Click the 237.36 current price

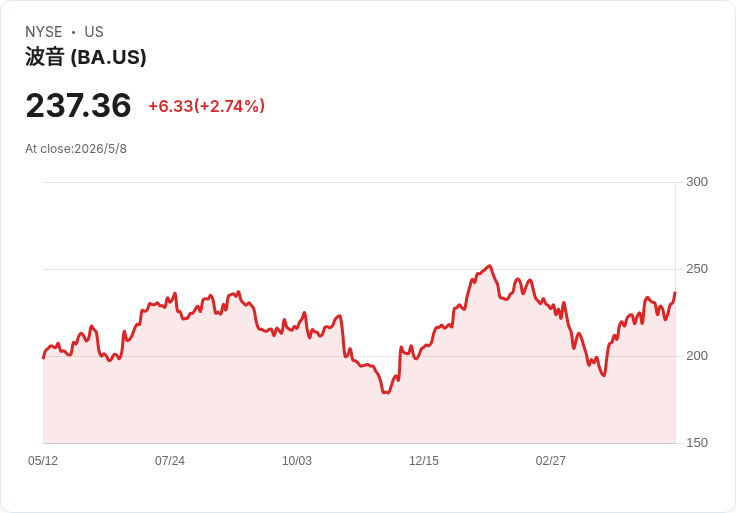pos(78,105)
